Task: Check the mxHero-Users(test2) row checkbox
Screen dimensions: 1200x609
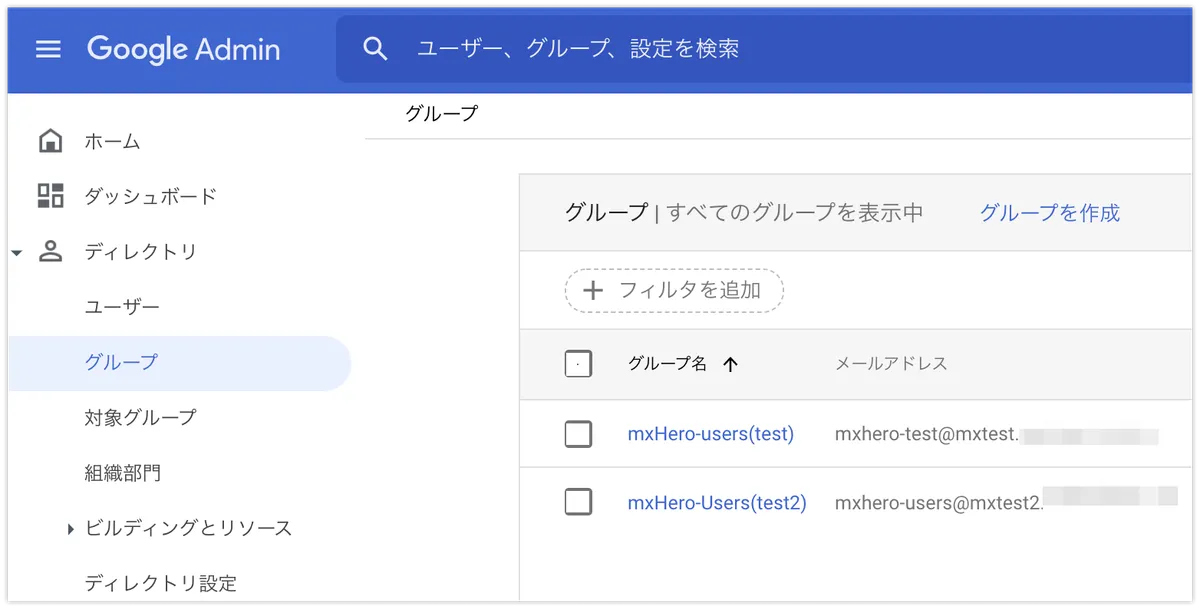Action: [x=578, y=502]
